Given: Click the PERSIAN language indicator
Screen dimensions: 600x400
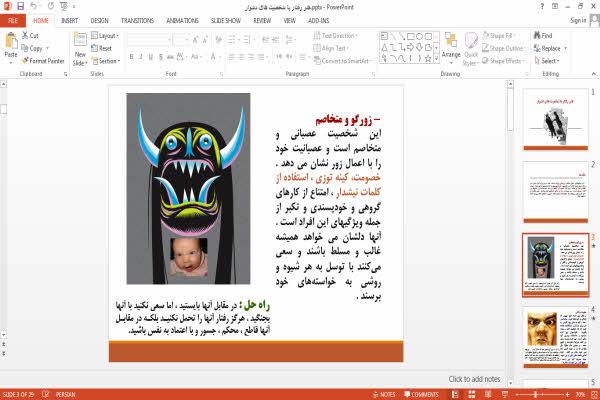Looking at the screenshot, I should point(65,394).
